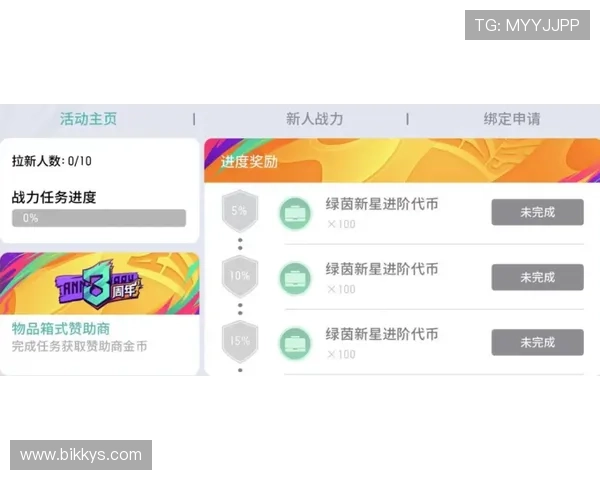Click the 15% shield milestone badge
Screen dimensions: 600x480
tap(240, 341)
